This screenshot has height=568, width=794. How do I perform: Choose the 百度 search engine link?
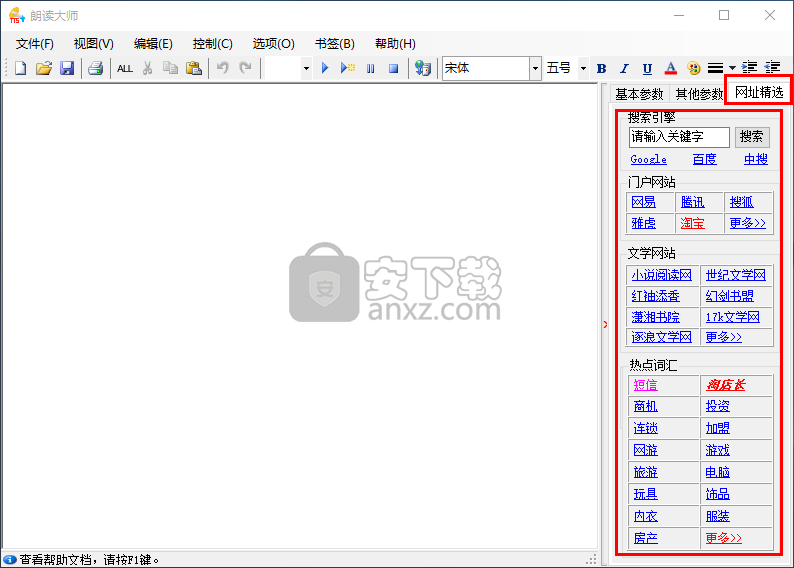point(704,159)
